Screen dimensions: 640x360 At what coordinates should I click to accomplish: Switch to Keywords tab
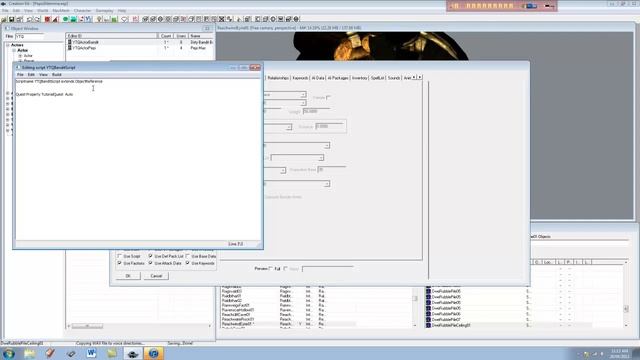300,78
